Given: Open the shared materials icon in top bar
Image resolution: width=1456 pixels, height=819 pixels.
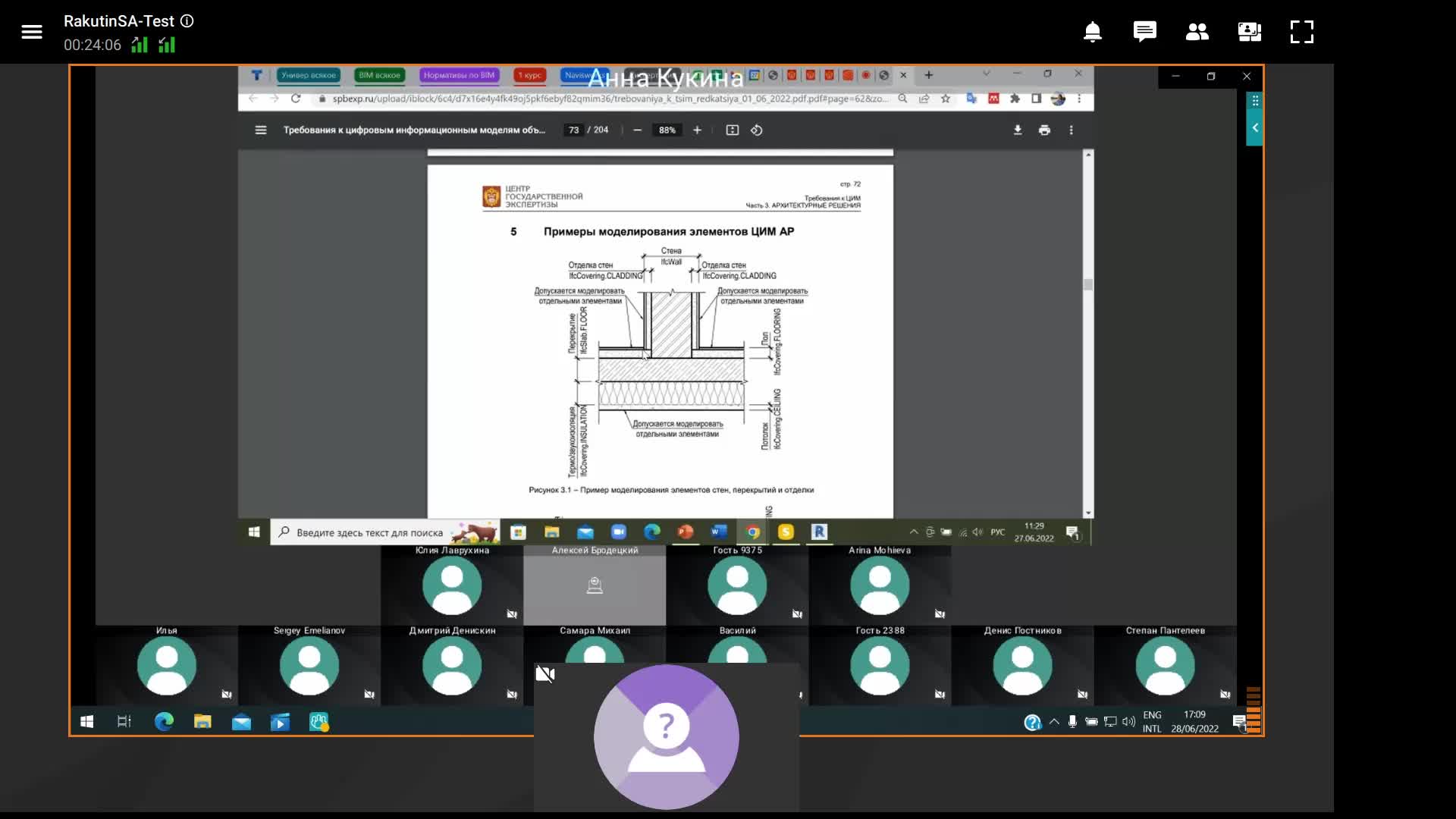Looking at the screenshot, I should pos(1250,32).
